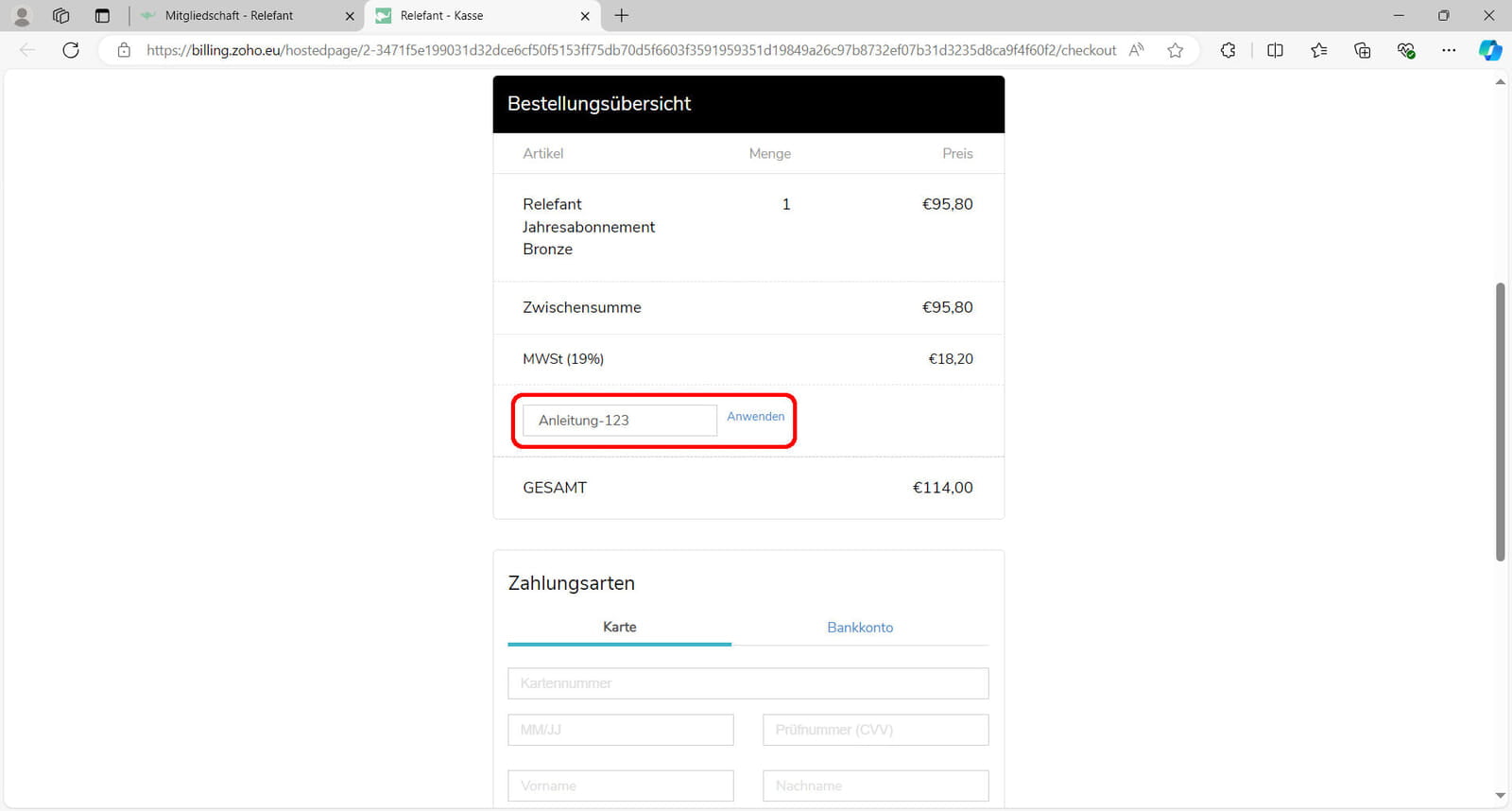Select the Bankkonto payment tab
The image size is (1512, 811).
860,628
